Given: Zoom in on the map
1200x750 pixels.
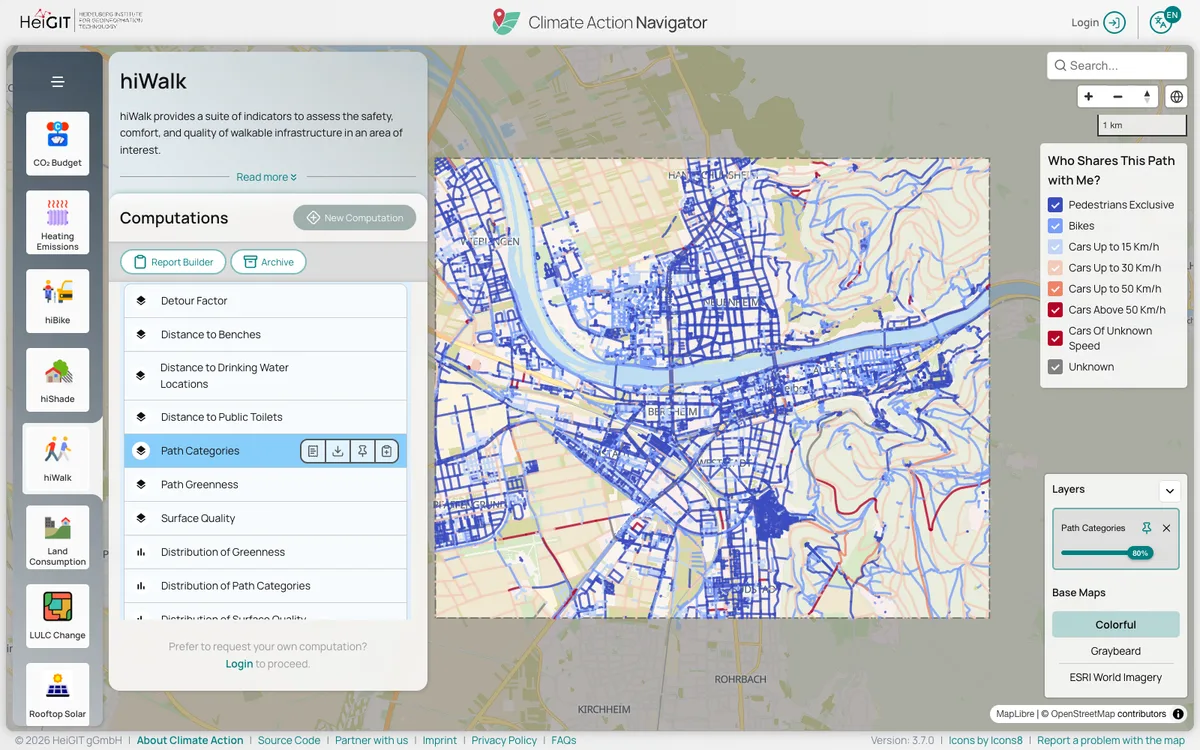Looking at the screenshot, I should point(1089,97).
